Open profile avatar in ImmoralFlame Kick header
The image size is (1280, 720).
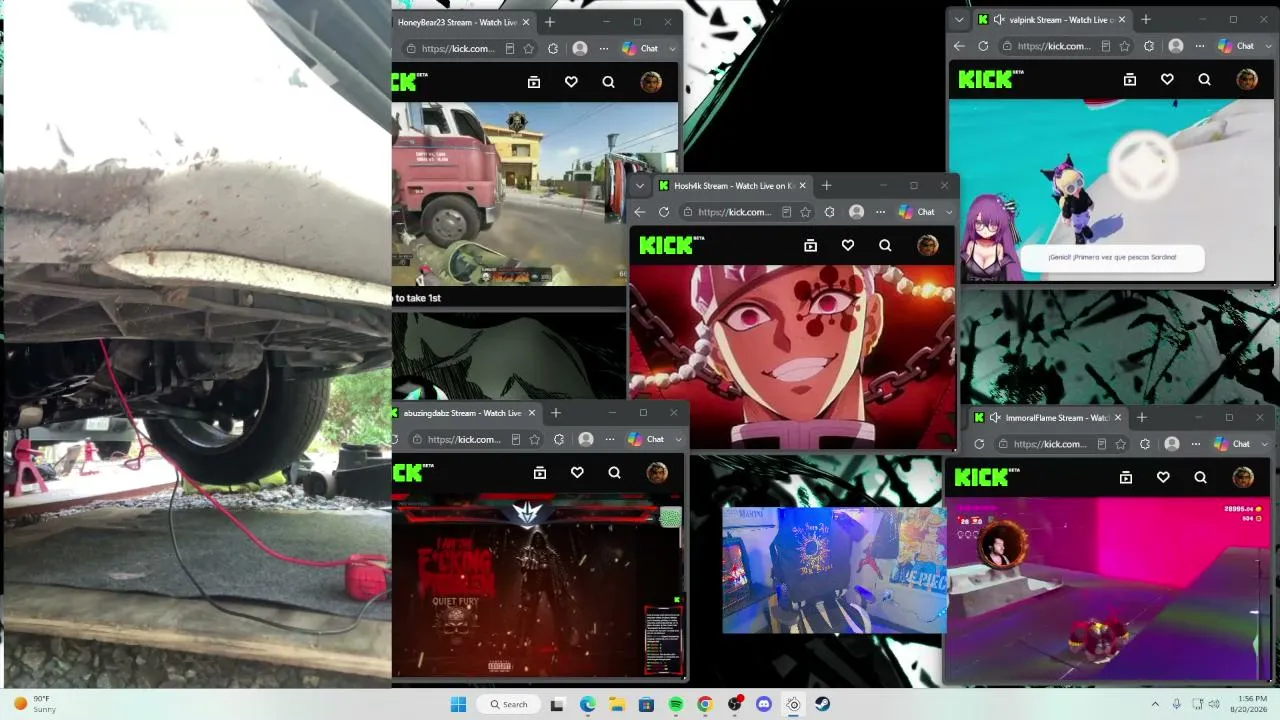[x=1243, y=477]
